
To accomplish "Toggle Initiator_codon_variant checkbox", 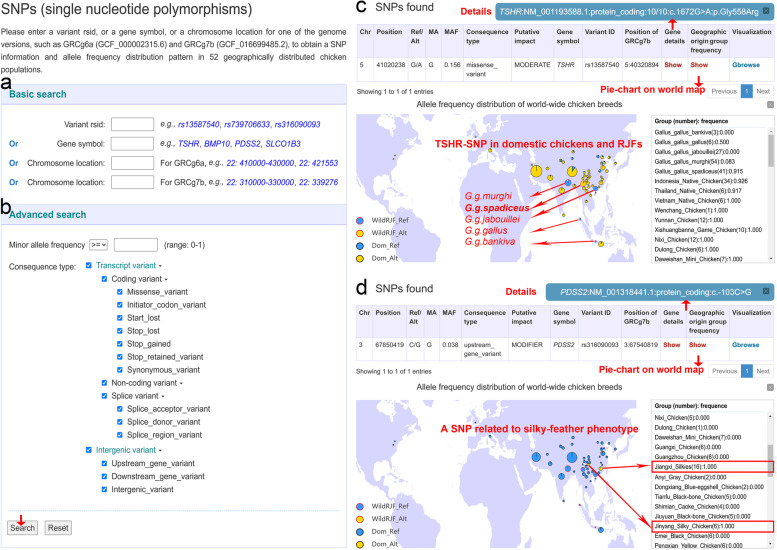I will point(119,305).
